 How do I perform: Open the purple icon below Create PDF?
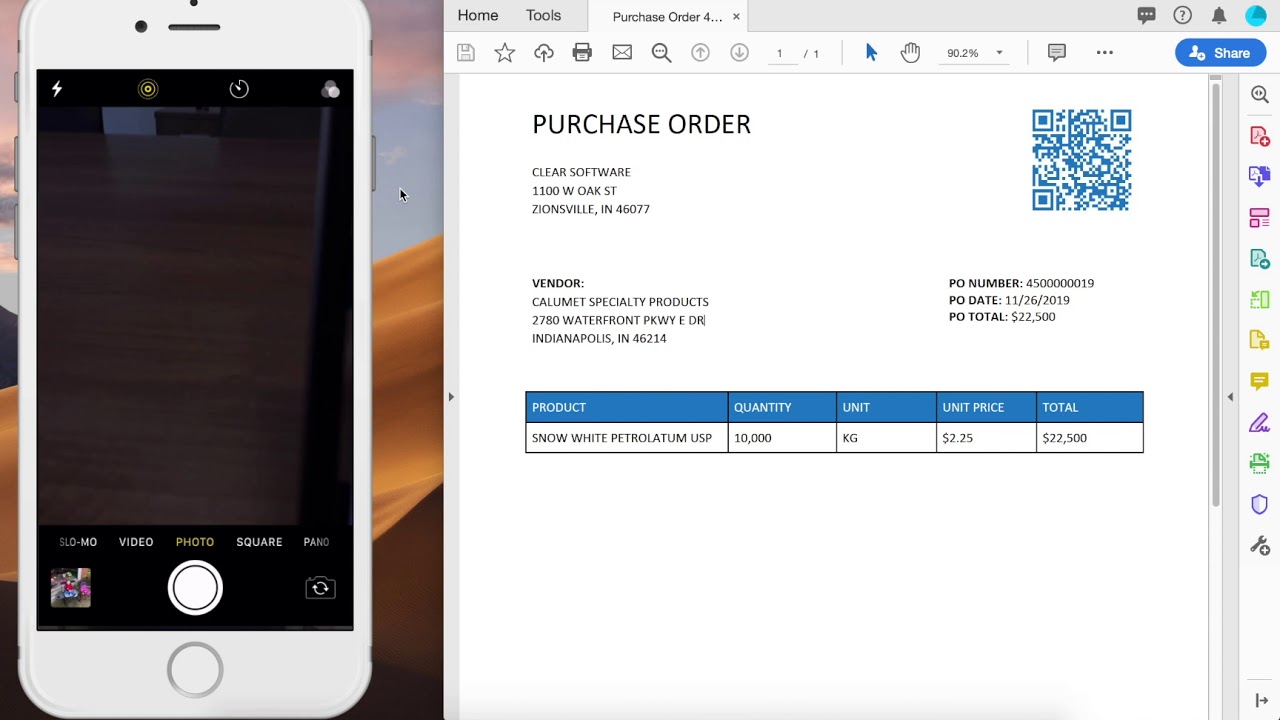(1260, 177)
